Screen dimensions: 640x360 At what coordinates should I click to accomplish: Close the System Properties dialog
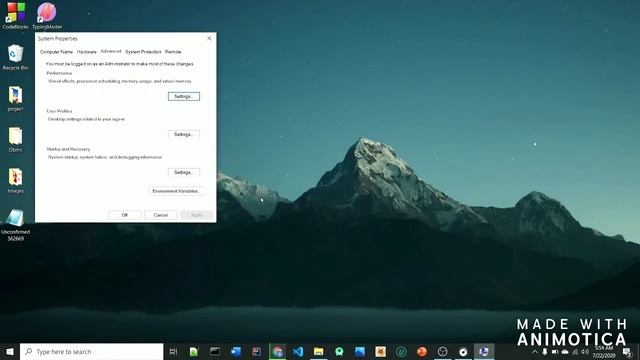point(209,38)
